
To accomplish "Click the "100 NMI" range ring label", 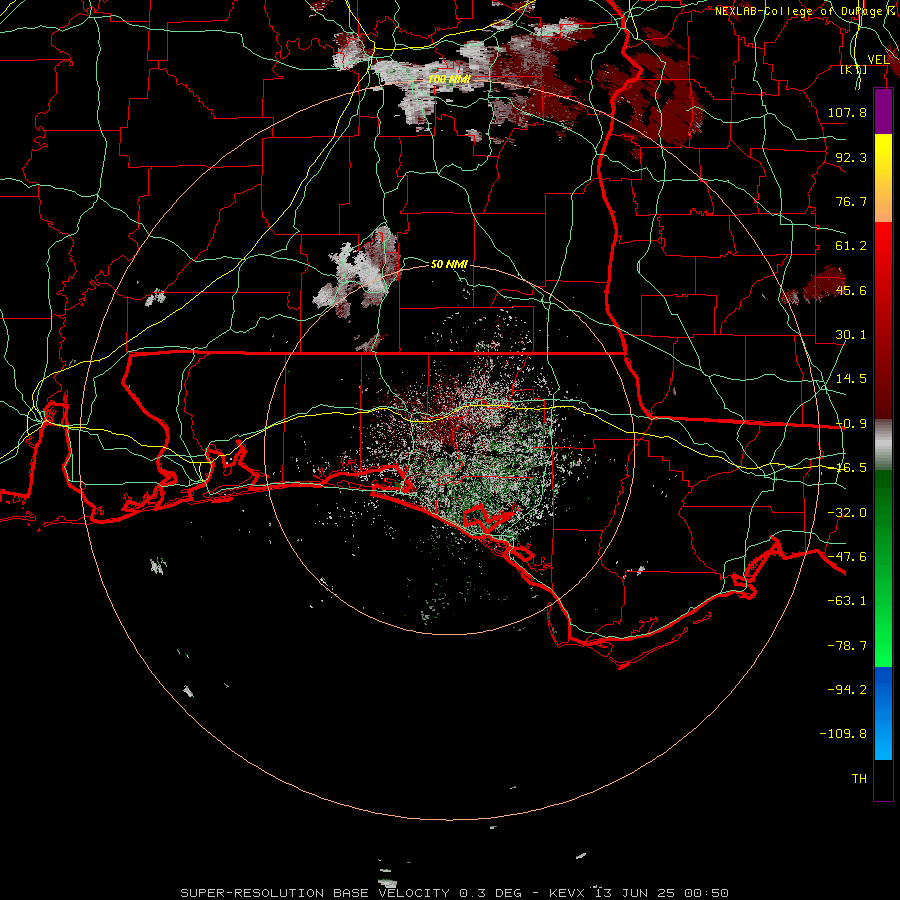I will coord(449,79).
